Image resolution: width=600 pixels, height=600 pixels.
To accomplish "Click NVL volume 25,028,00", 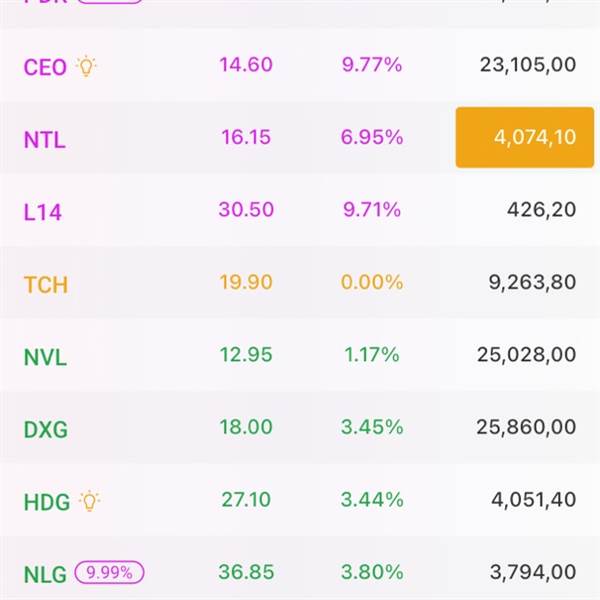I will click(527, 354).
